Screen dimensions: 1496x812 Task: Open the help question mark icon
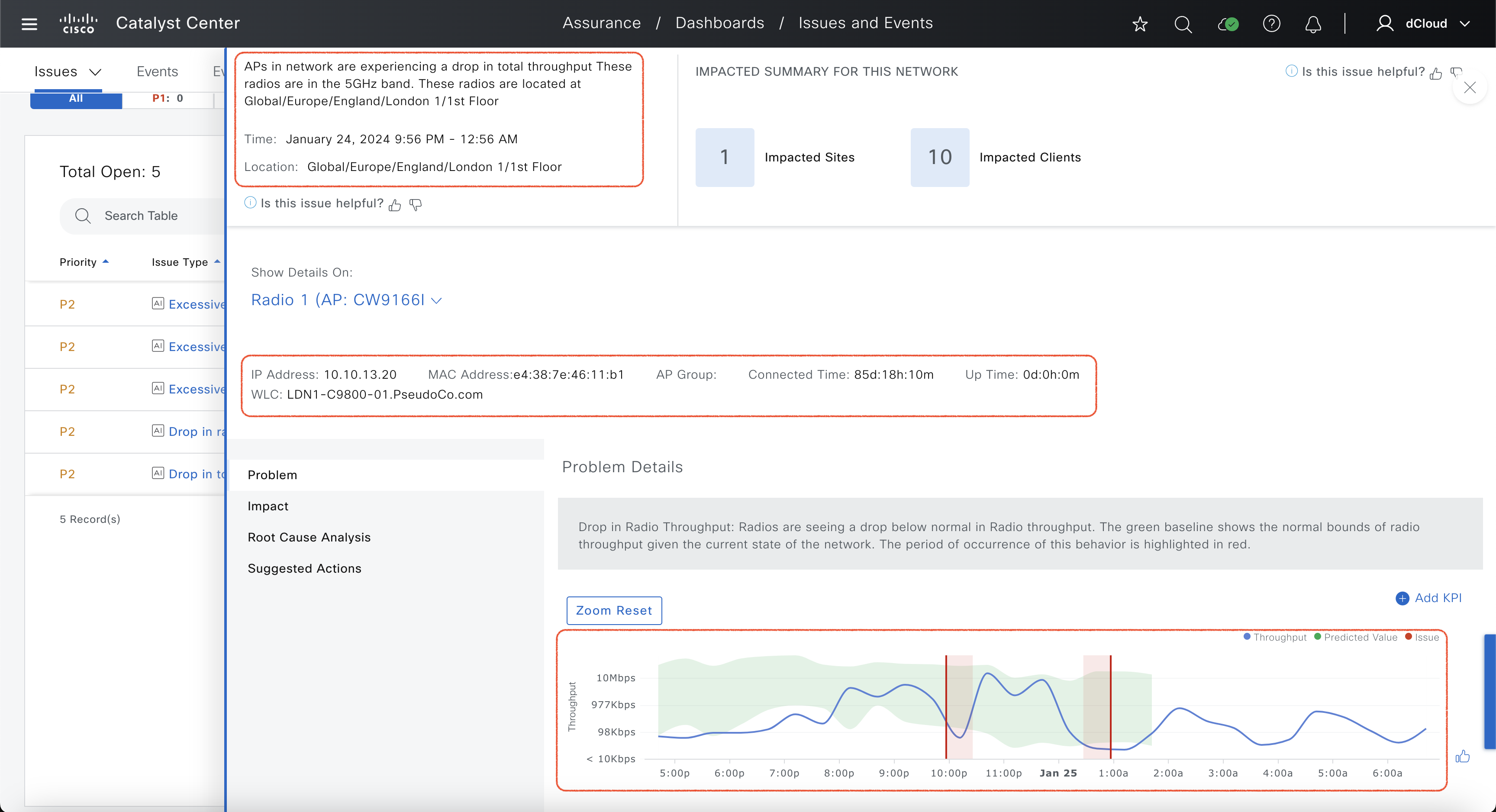pyautogui.click(x=1271, y=24)
